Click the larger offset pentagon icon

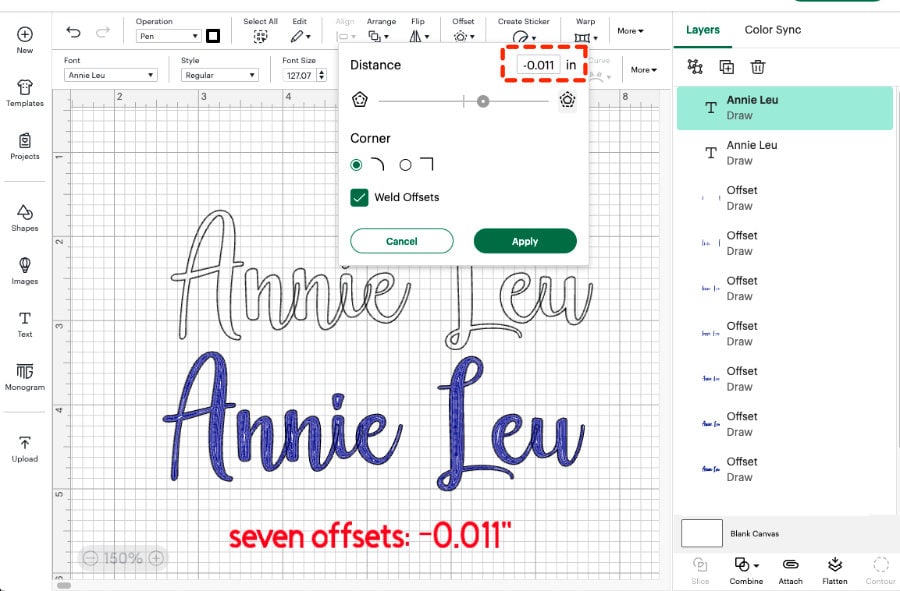tap(567, 100)
